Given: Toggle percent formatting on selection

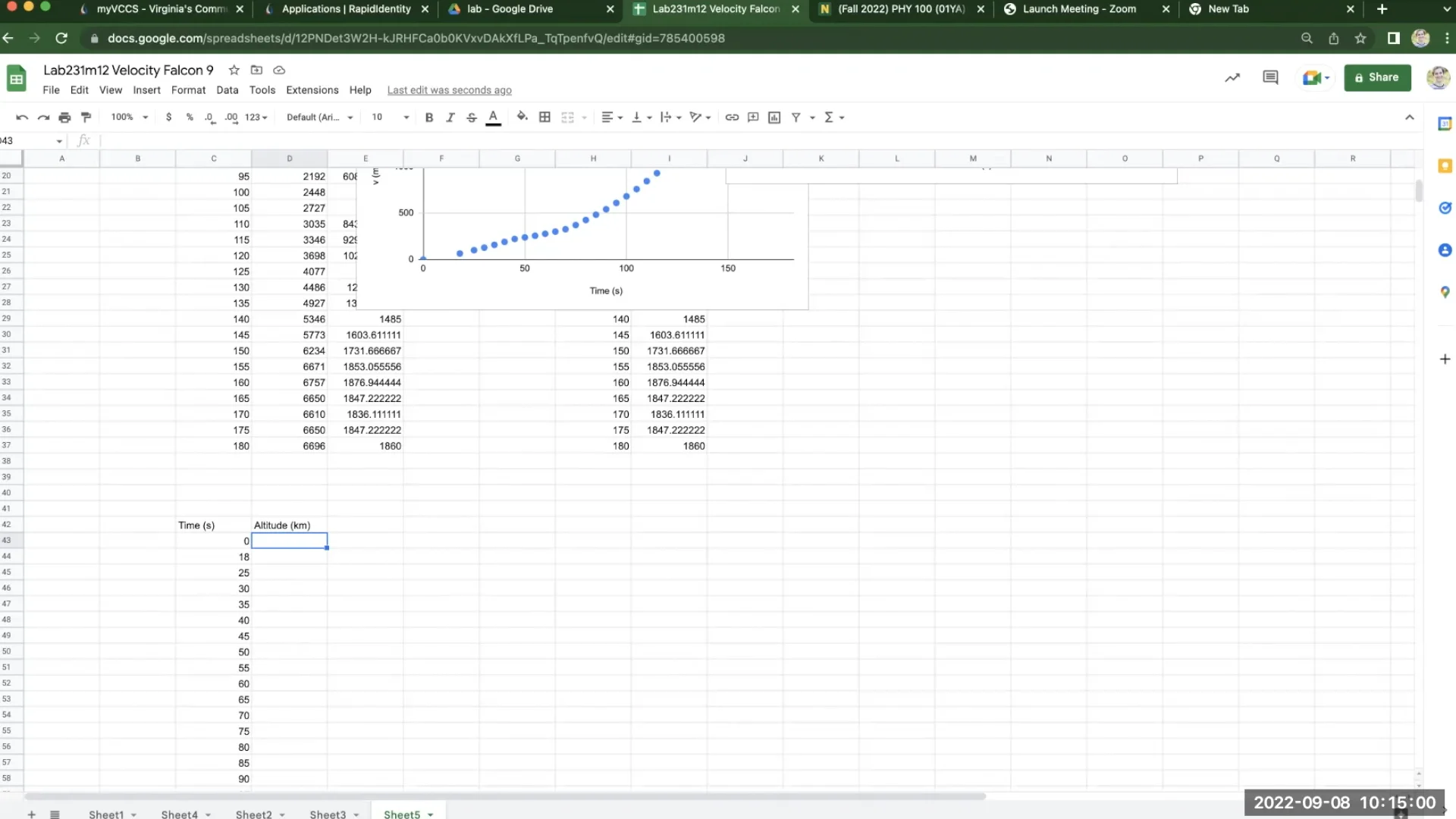Looking at the screenshot, I should (x=189, y=117).
